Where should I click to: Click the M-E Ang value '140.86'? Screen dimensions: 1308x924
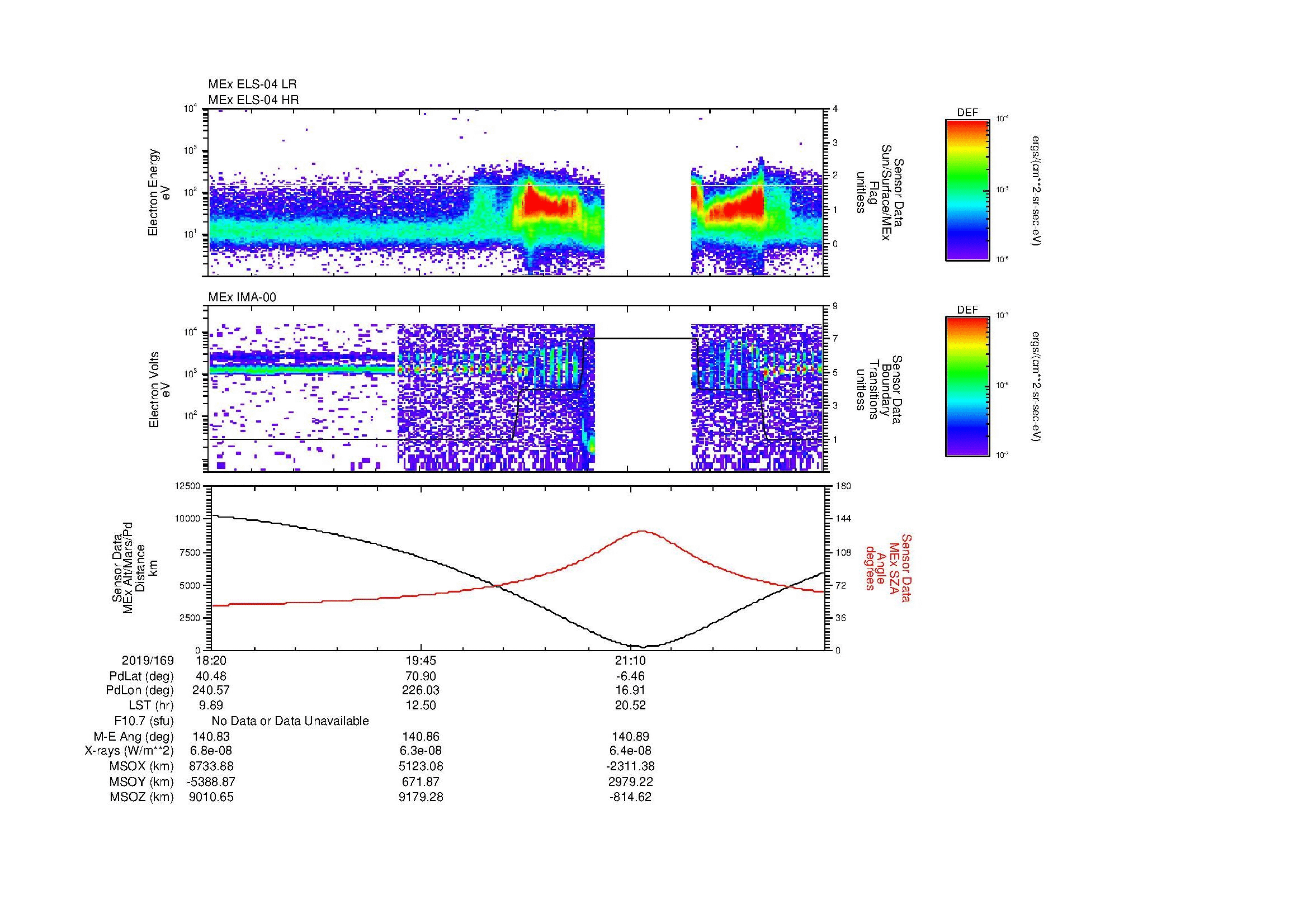point(421,737)
